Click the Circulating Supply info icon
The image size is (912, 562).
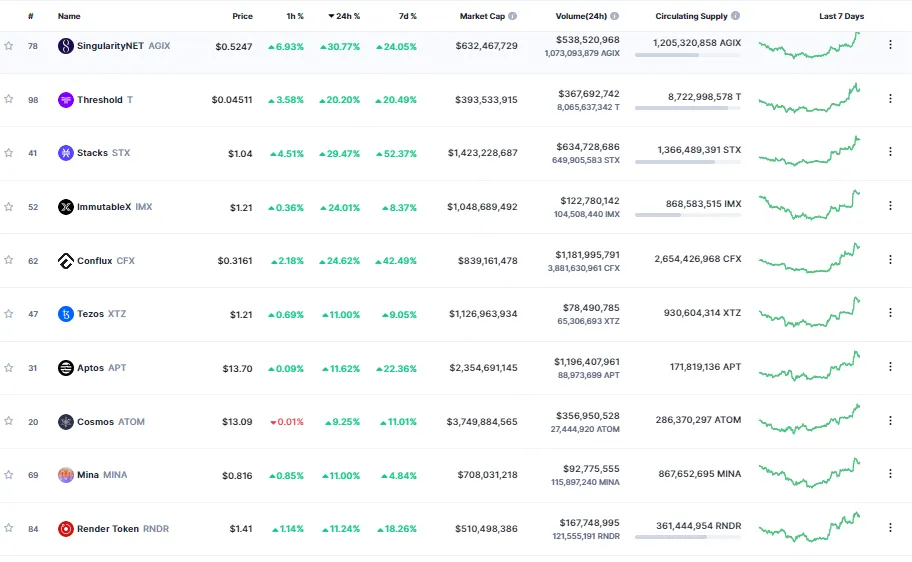(735, 16)
